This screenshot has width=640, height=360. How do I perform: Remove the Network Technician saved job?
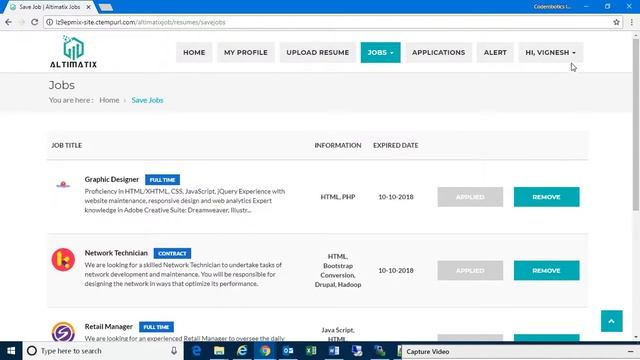coord(547,271)
